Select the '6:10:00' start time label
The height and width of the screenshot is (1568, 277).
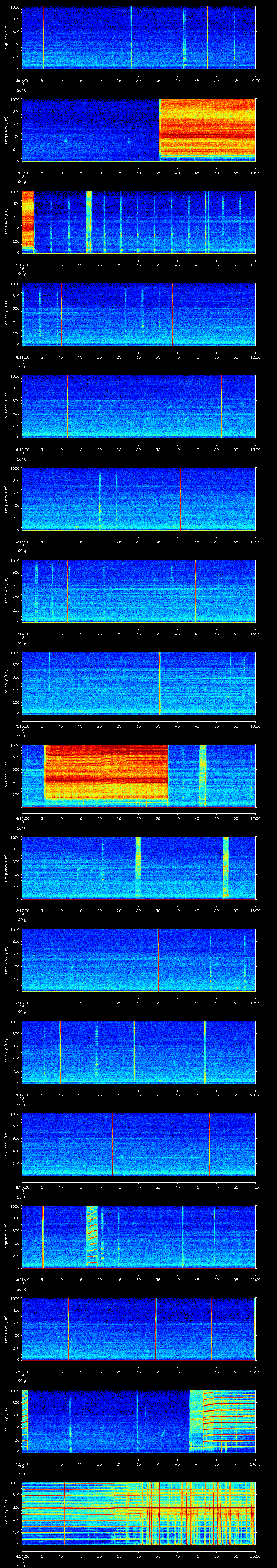pos(22,265)
